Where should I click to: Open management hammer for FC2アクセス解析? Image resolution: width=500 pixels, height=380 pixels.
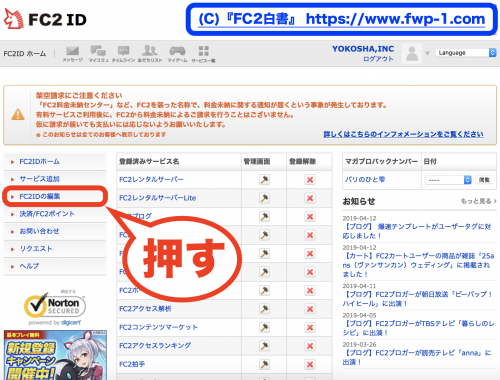tap(264, 309)
